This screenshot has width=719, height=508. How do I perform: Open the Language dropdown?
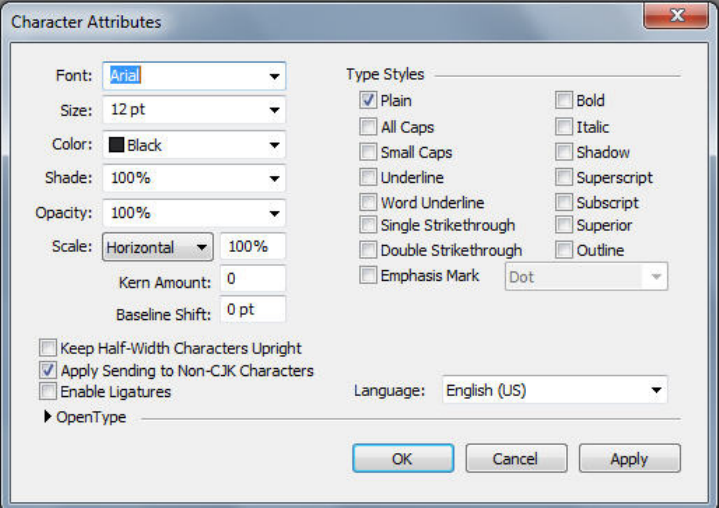pos(656,390)
